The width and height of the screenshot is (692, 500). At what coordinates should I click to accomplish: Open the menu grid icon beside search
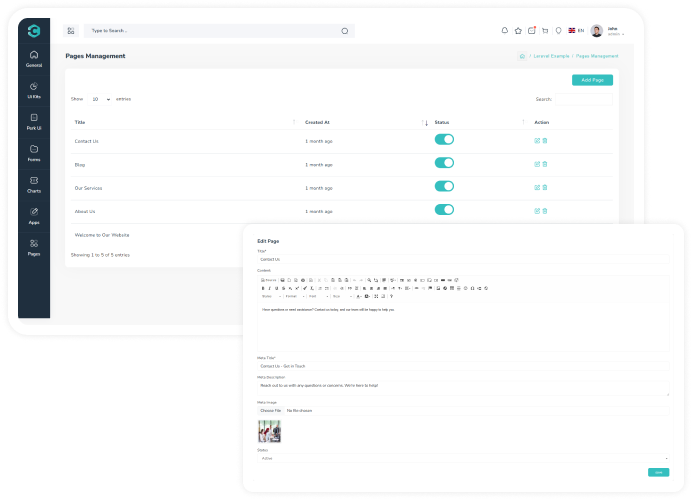[70, 31]
